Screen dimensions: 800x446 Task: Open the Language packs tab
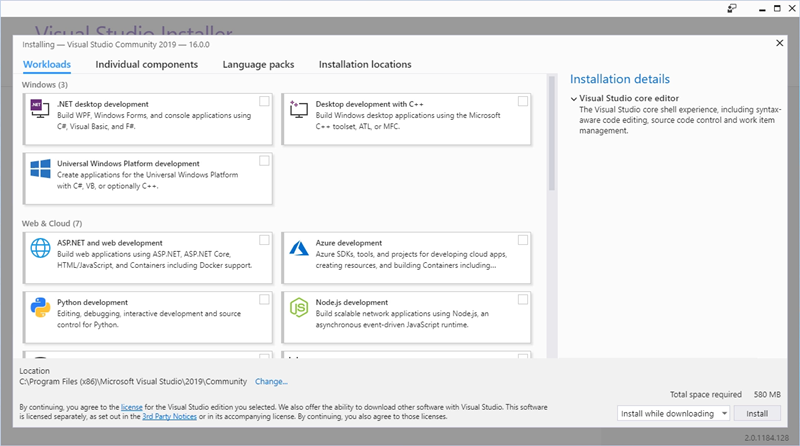258,64
